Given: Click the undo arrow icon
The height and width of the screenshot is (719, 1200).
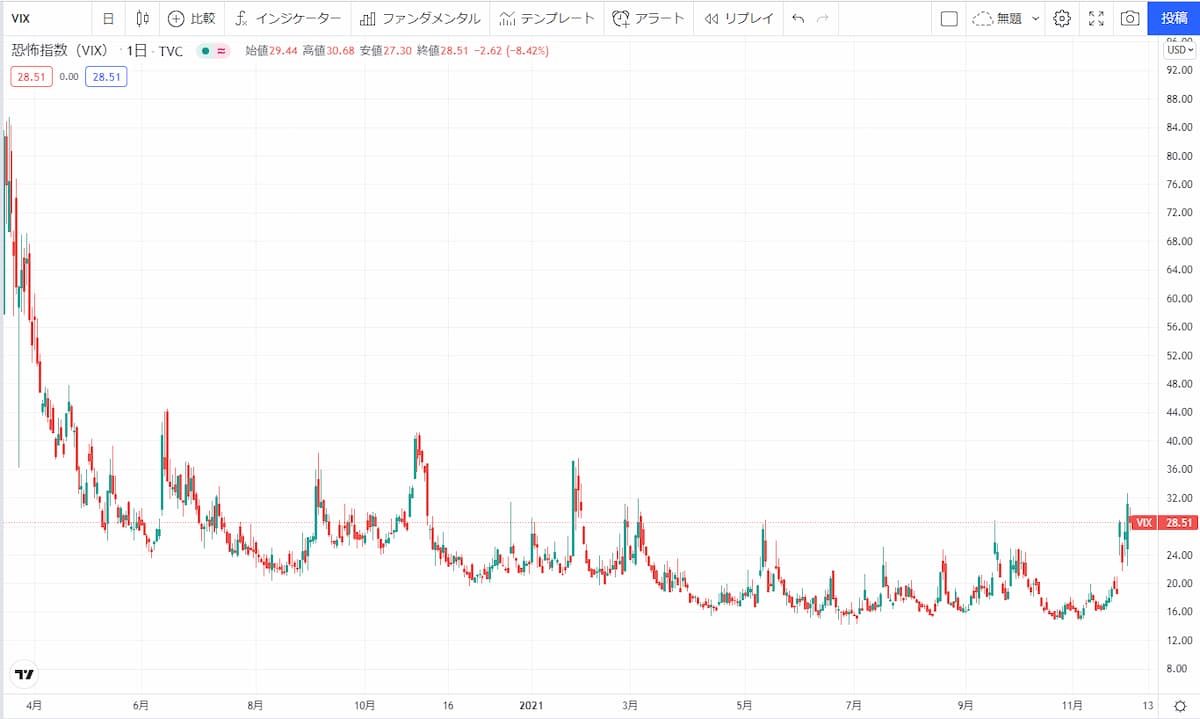Looking at the screenshot, I should tap(797, 18).
